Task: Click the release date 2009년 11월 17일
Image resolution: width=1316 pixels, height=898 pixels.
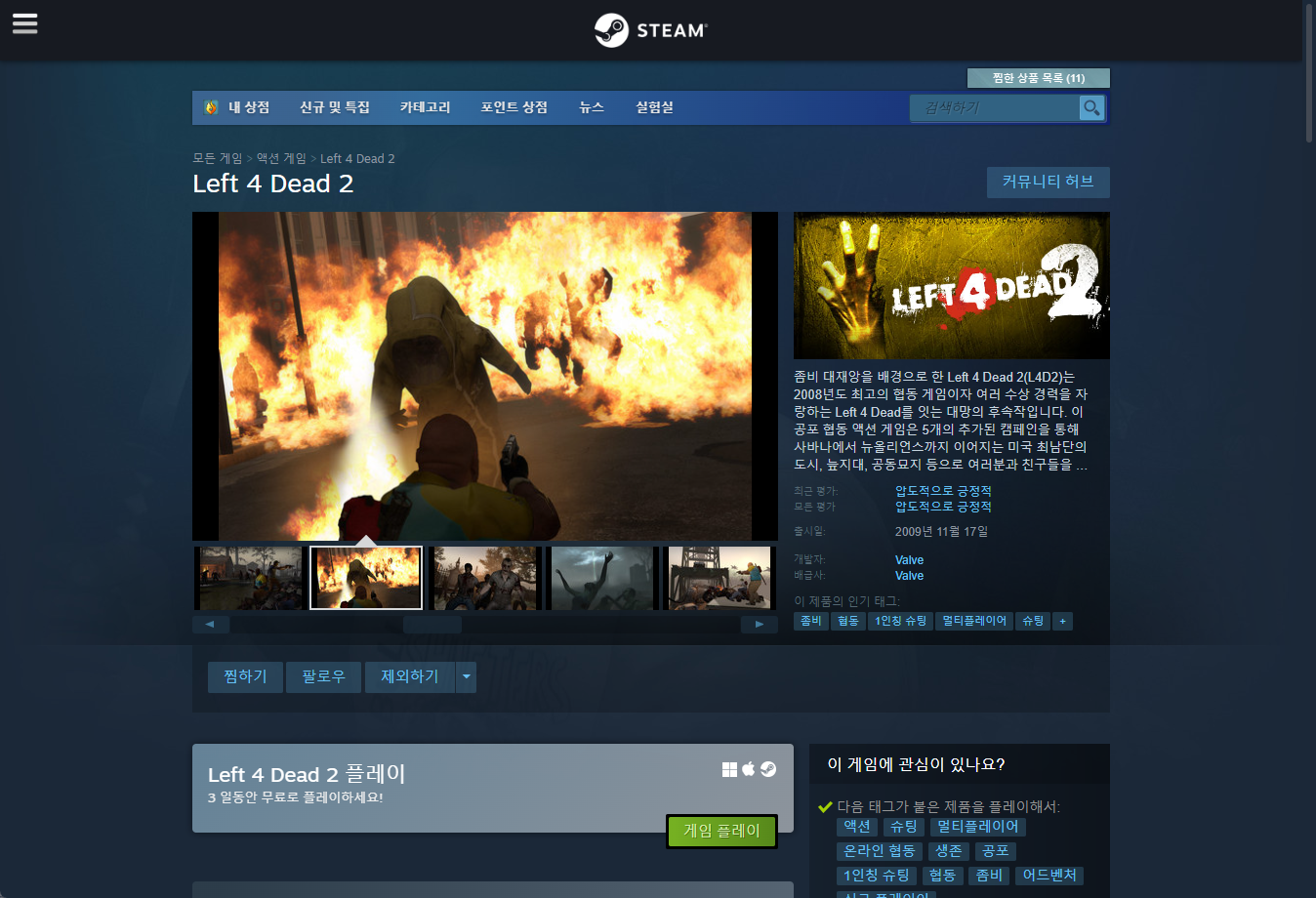Action: pyautogui.click(x=941, y=532)
